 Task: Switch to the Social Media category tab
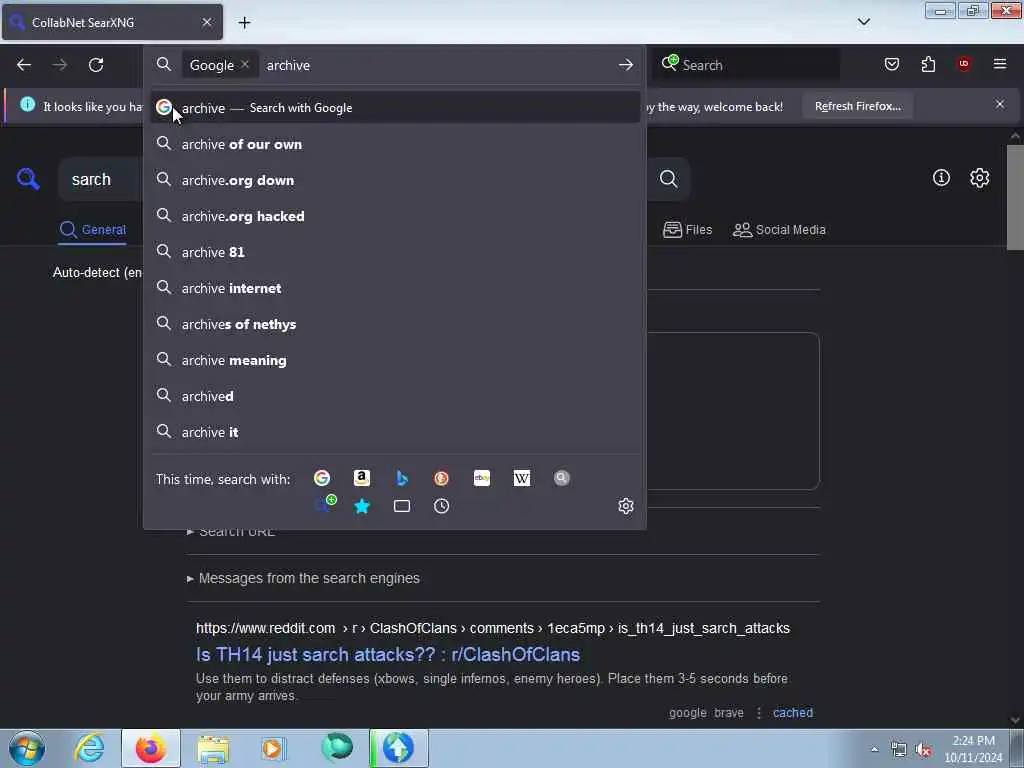(x=779, y=230)
